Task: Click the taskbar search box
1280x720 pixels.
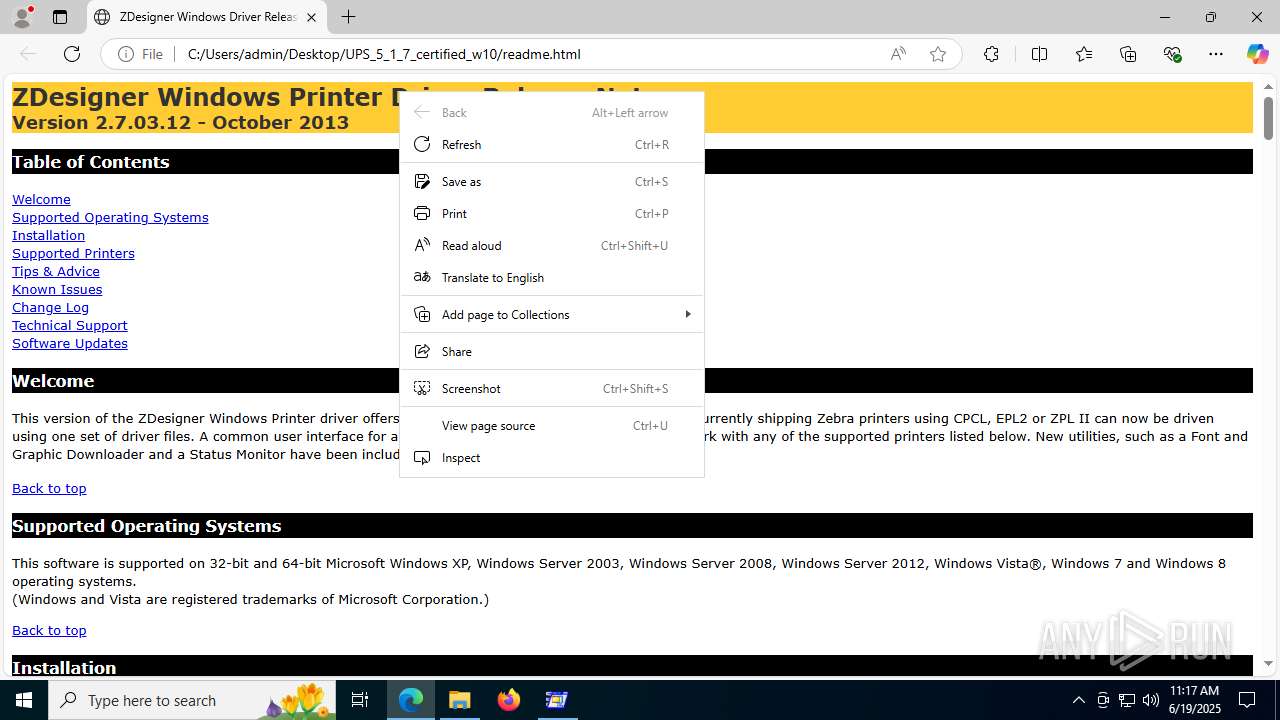Action: tap(193, 700)
